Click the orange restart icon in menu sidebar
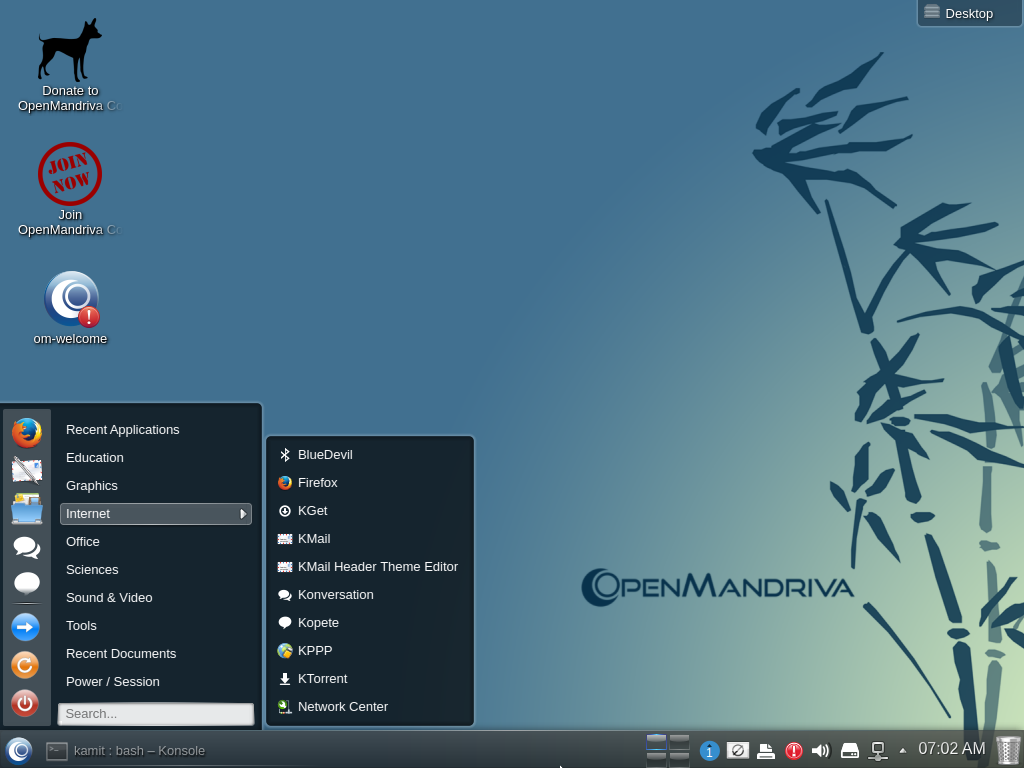Image resolution: width=1024 pixels, height=768 pixels. [x=25, y=664]
